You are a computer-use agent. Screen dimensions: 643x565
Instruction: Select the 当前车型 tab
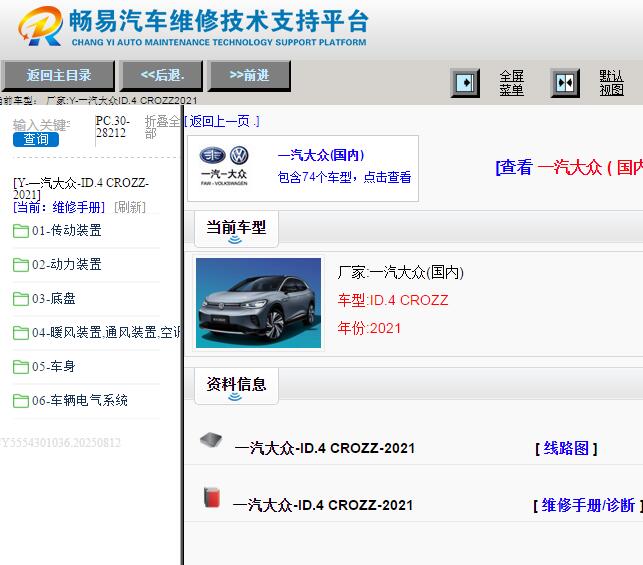coord(236,229)
